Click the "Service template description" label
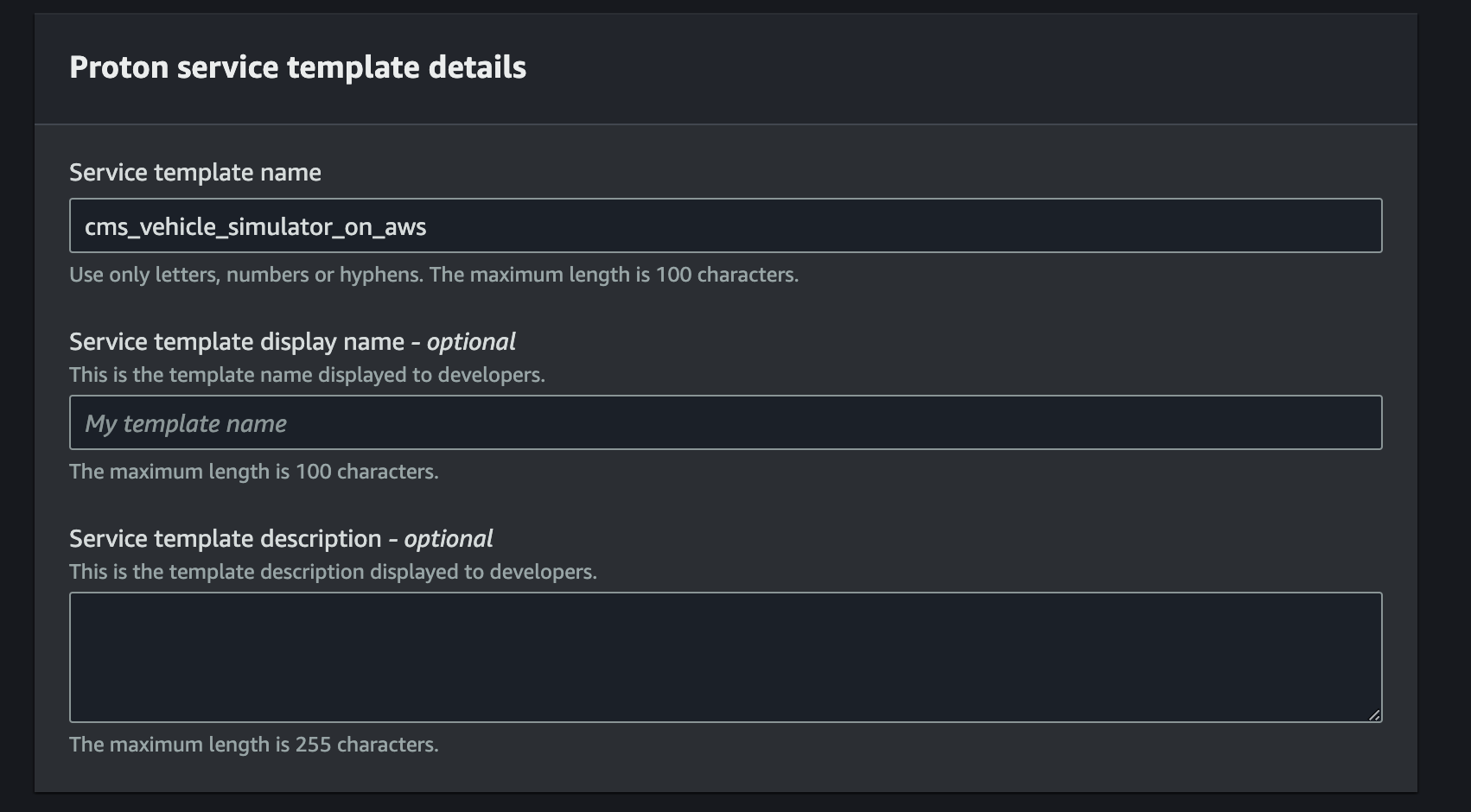Viewport: 1471px width, 812px height. point(226,539)
